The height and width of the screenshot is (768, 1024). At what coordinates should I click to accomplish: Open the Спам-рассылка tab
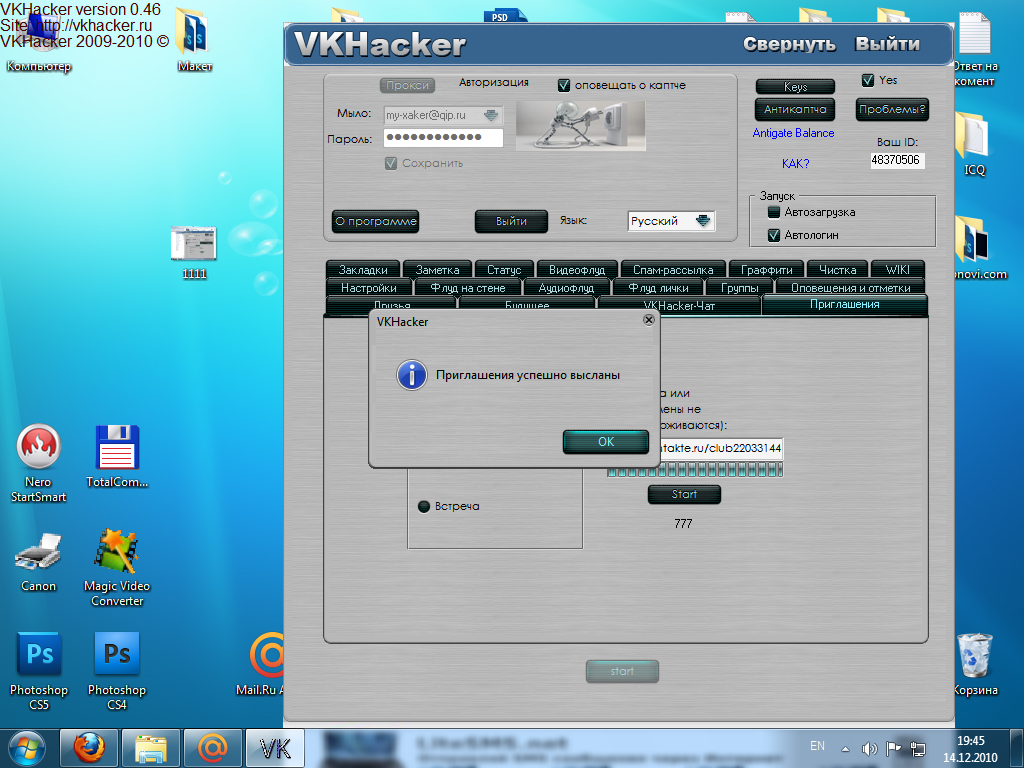point(673,270)
